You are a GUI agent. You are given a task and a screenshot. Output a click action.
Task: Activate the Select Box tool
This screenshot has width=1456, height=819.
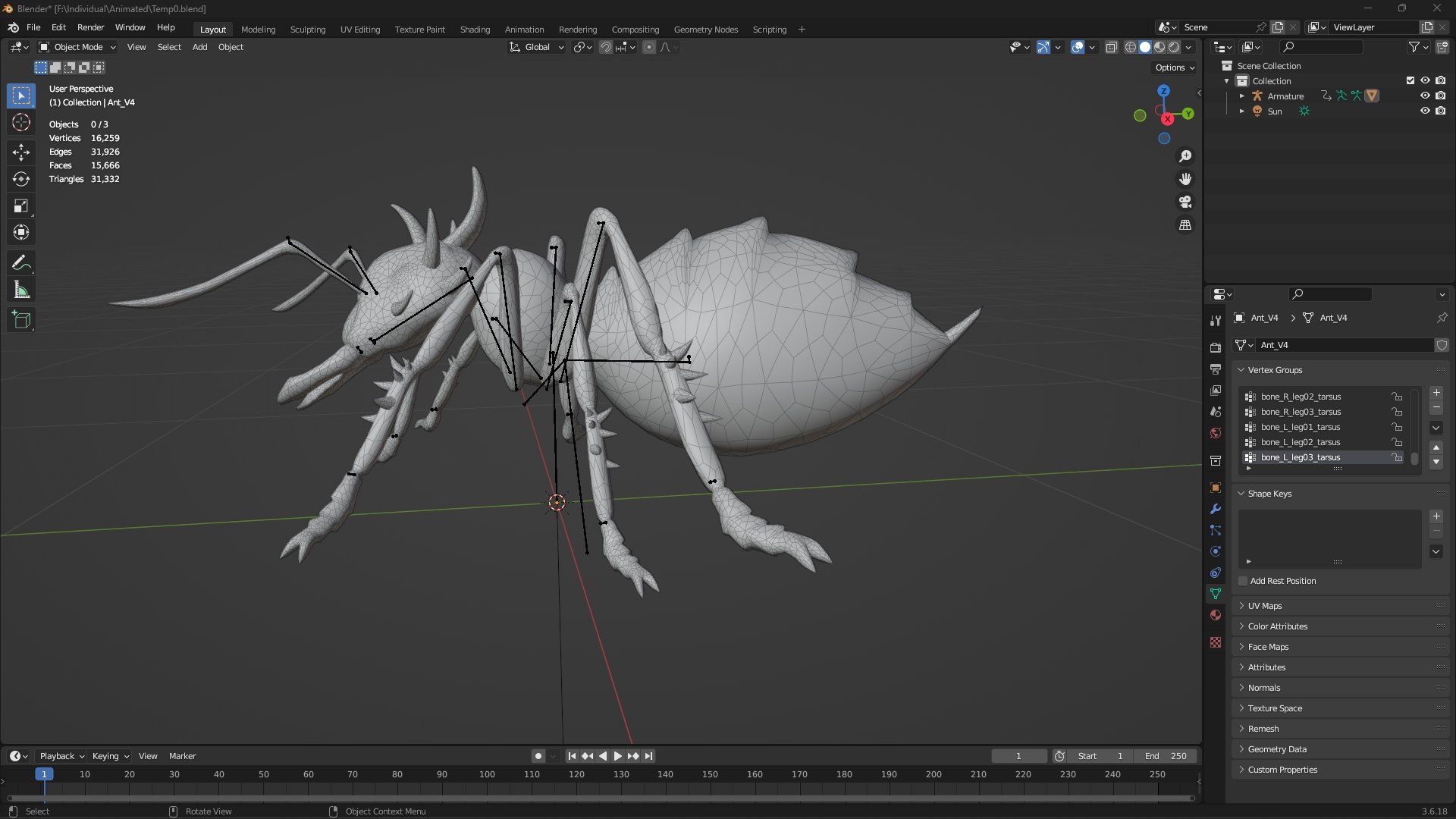tap(21, 96)
